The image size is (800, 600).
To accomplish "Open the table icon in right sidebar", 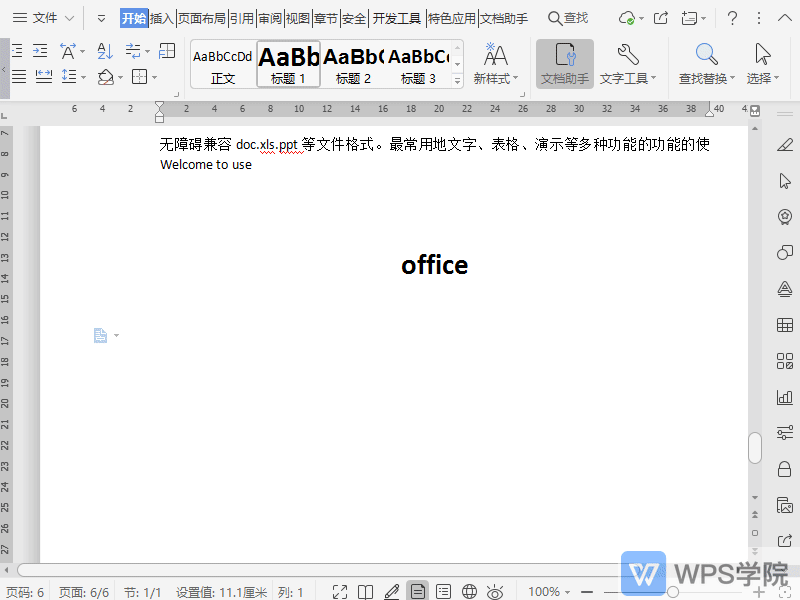I will (x=784, y=325).
